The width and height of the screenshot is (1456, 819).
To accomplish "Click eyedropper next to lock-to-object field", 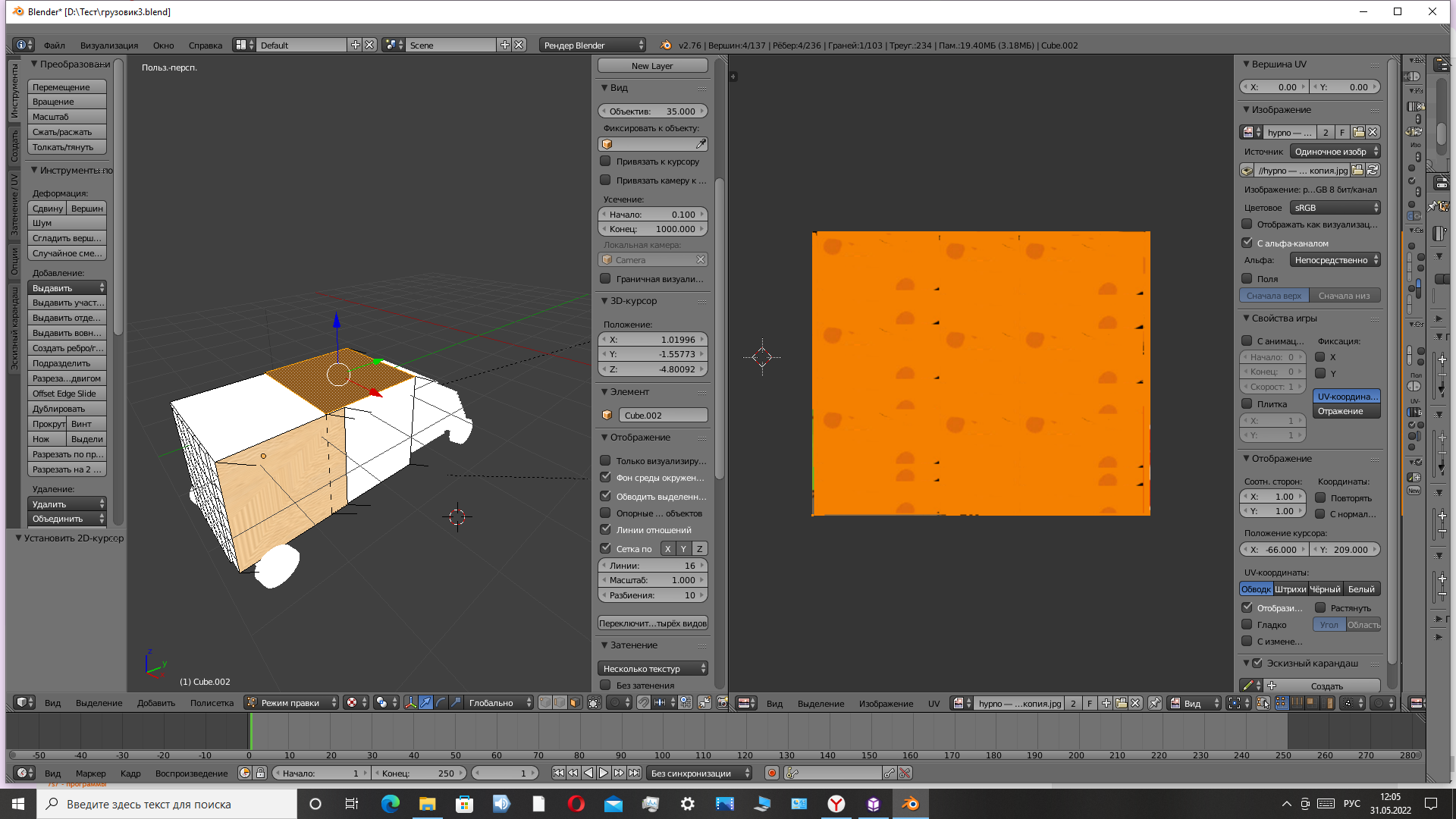I will pyautogui.click(x=701, y=144).
